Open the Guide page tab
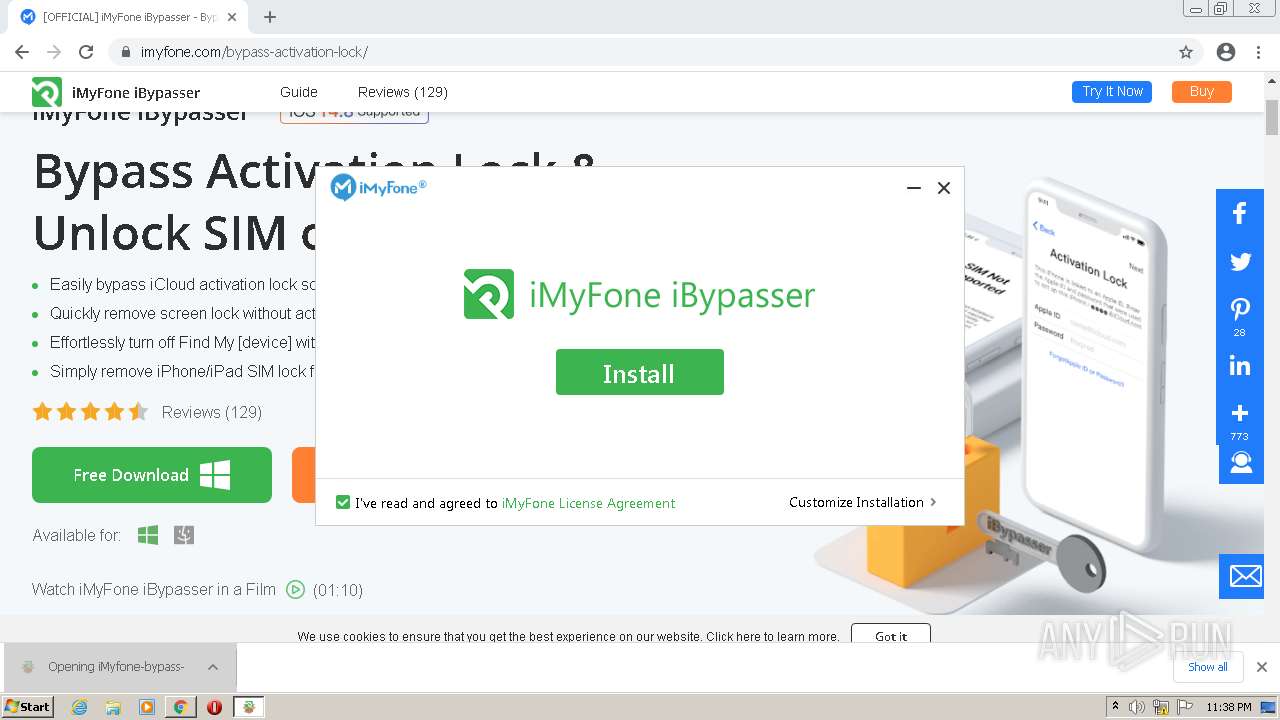 [x=299, y=92]
